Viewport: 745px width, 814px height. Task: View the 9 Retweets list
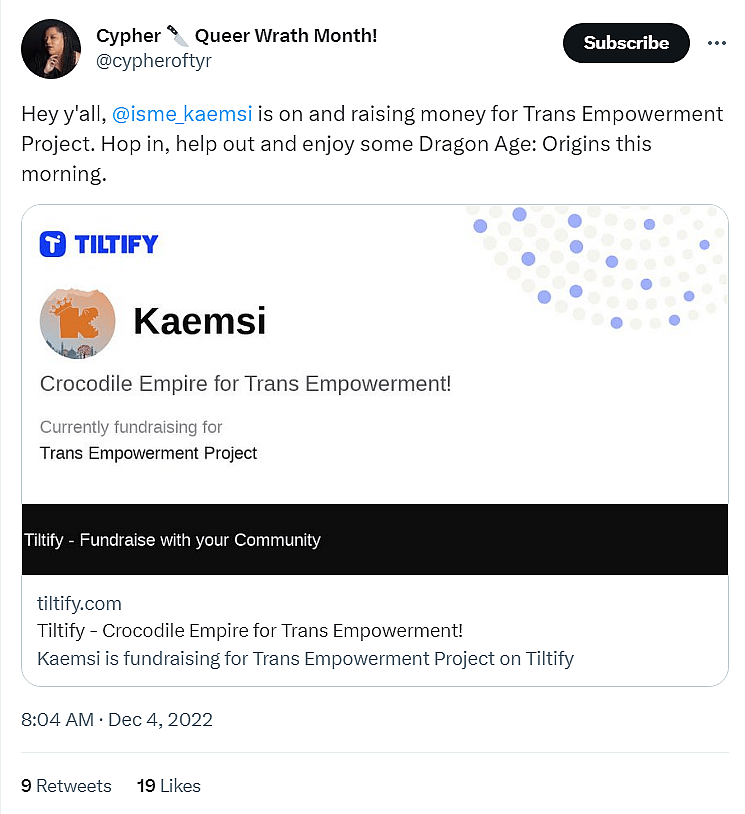(x=66, y=785)
